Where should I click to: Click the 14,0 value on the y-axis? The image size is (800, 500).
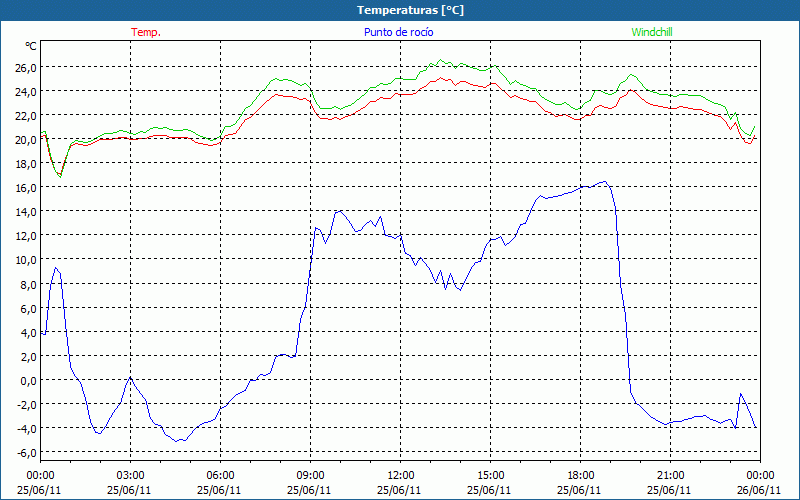pos(25,212)
